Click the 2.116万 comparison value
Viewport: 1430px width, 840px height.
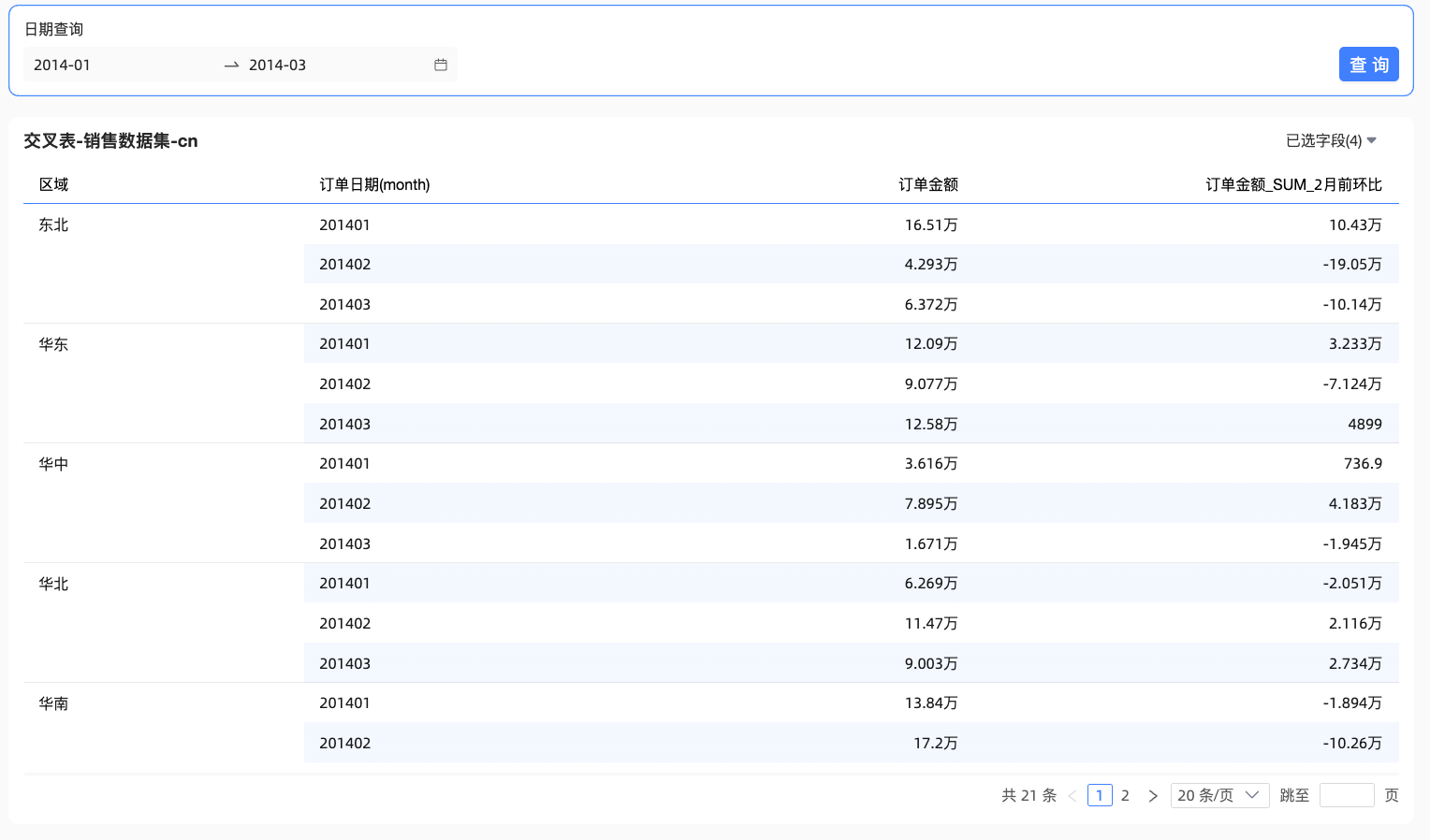(1355, 623)
